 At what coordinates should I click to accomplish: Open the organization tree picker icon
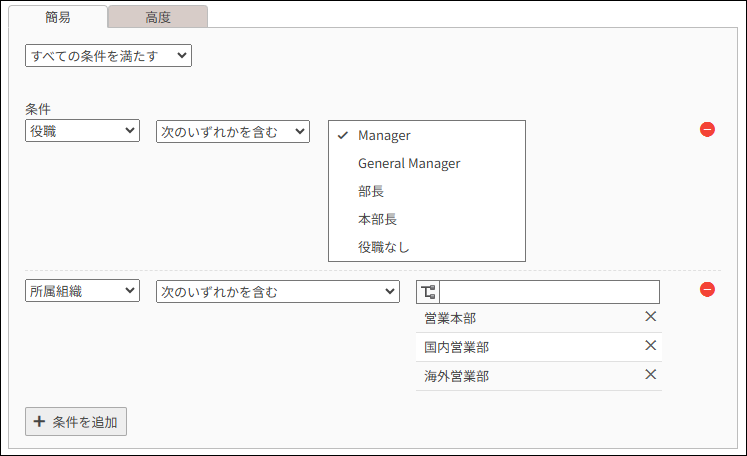click(428, 292)
